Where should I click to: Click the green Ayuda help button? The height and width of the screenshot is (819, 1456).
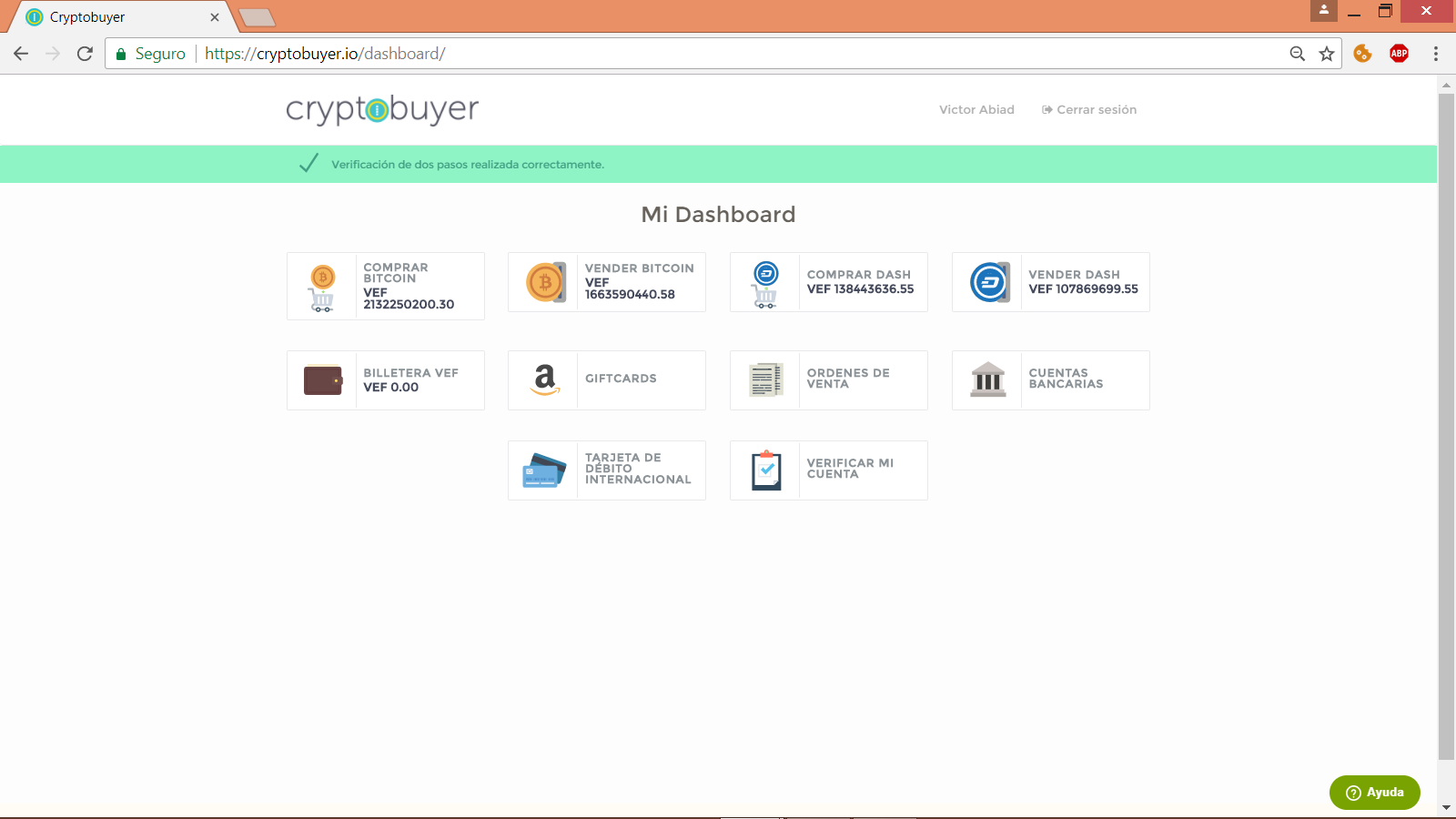pyautogui.click(x=1375, y=793)
